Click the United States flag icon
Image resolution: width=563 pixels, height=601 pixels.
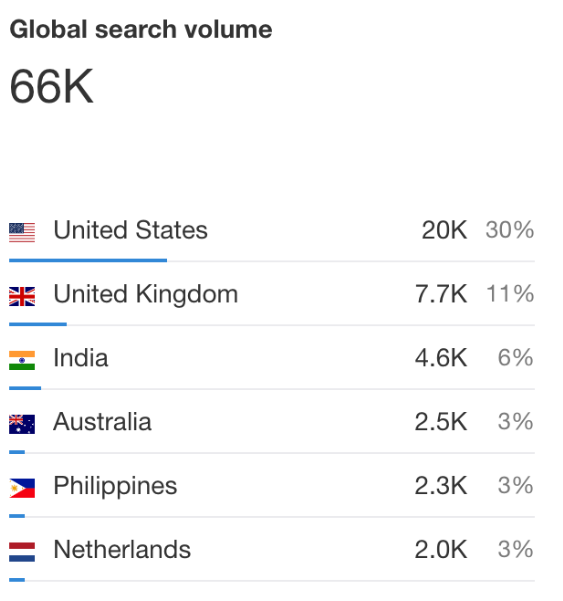click(x=22, y=233)
